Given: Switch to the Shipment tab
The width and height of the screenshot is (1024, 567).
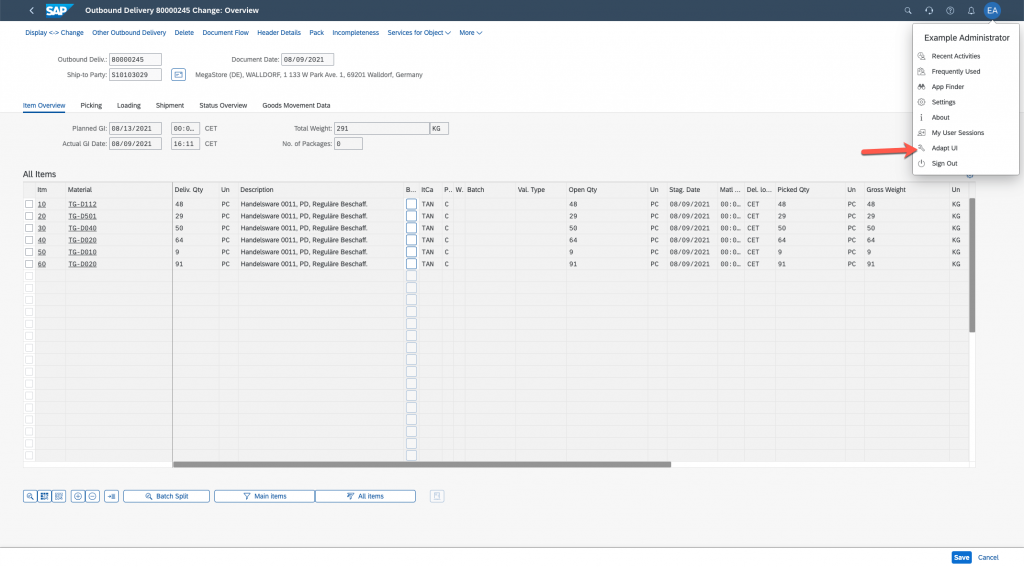Looking at the screenshot, I should tap(170, 105).
